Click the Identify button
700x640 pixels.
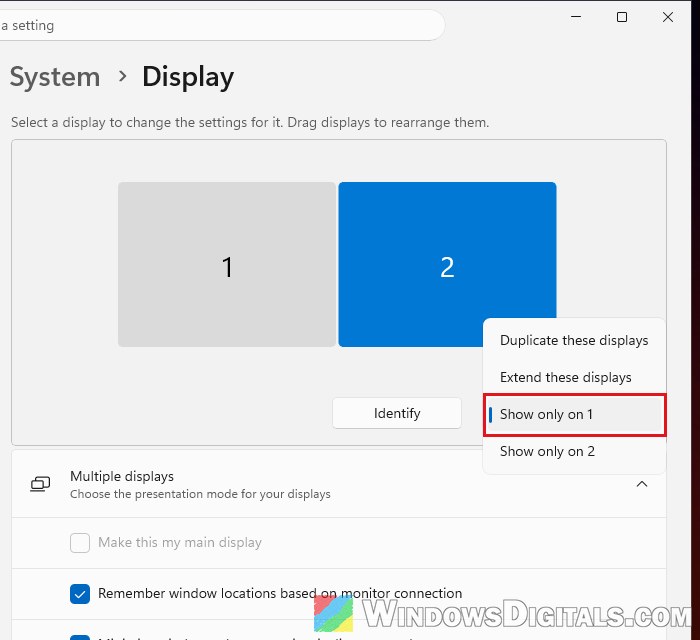pyautogui.click(x=397, y=413)
